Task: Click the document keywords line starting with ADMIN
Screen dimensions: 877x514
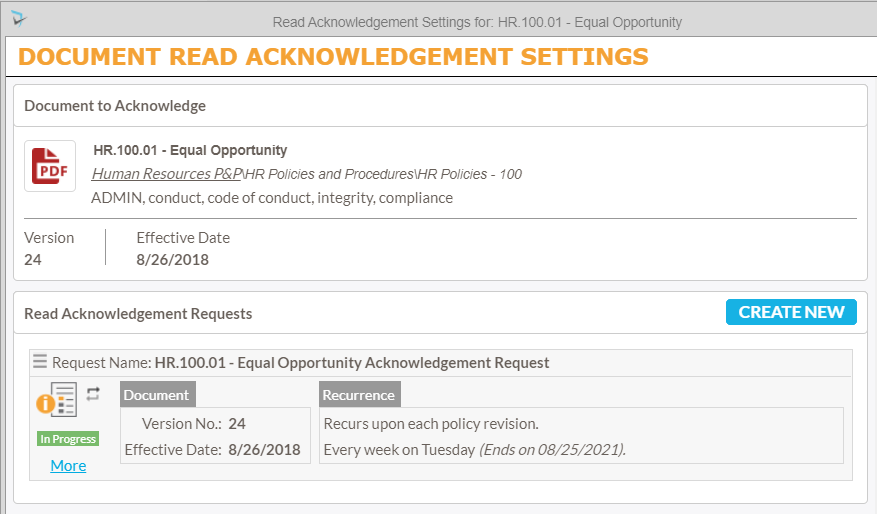Action: pos(272,198)
